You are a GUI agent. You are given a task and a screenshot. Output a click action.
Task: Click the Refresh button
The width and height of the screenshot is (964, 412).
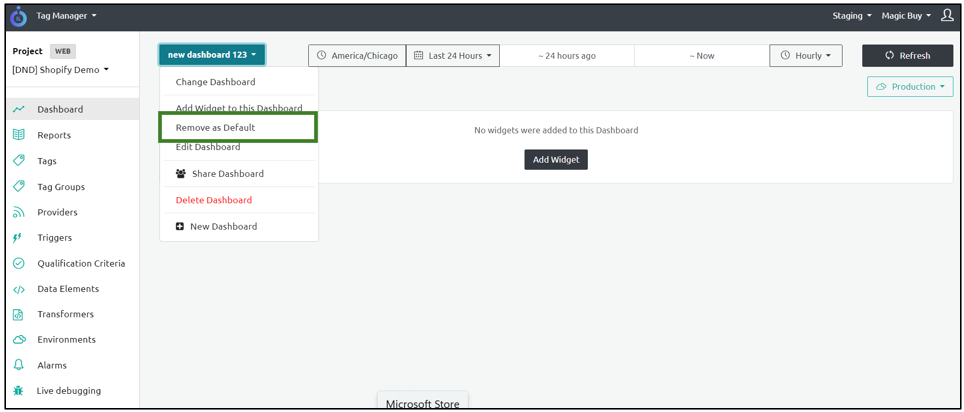click(x=907, y=55)
